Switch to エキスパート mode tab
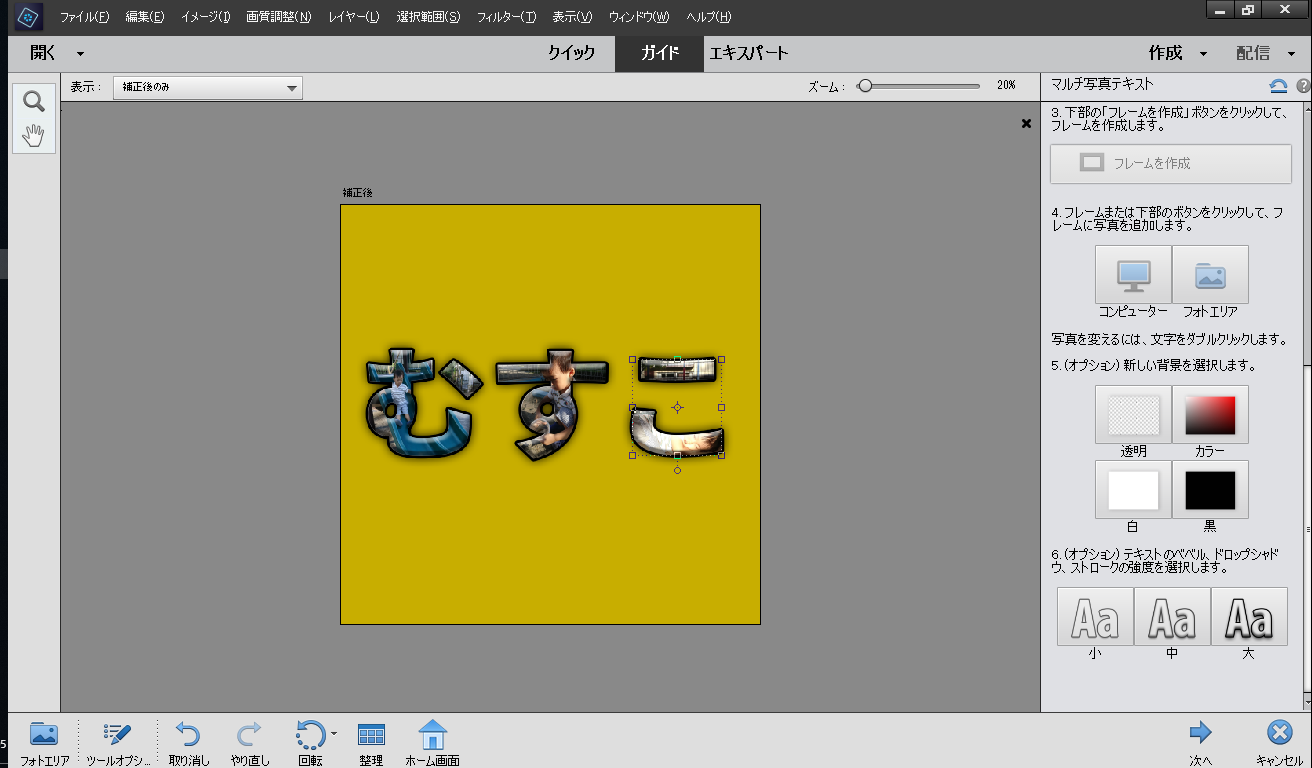Image resolution: width=1312 pixels, height=768 pixels. pyautogui.click(x=749, y=54)
